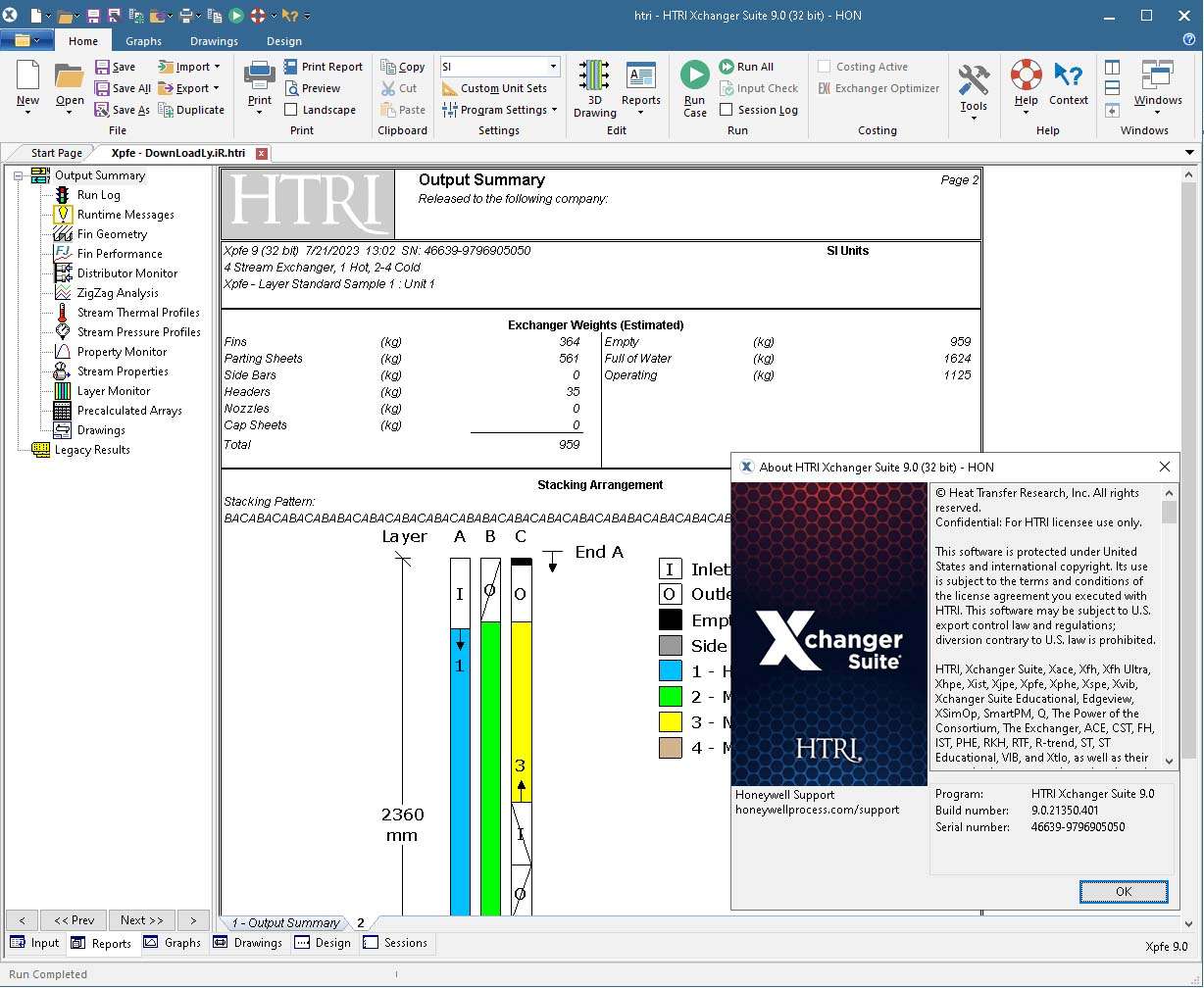Open the Tools ribbon icon
Screen dimensions: 1204x988
tap(973, 80)
